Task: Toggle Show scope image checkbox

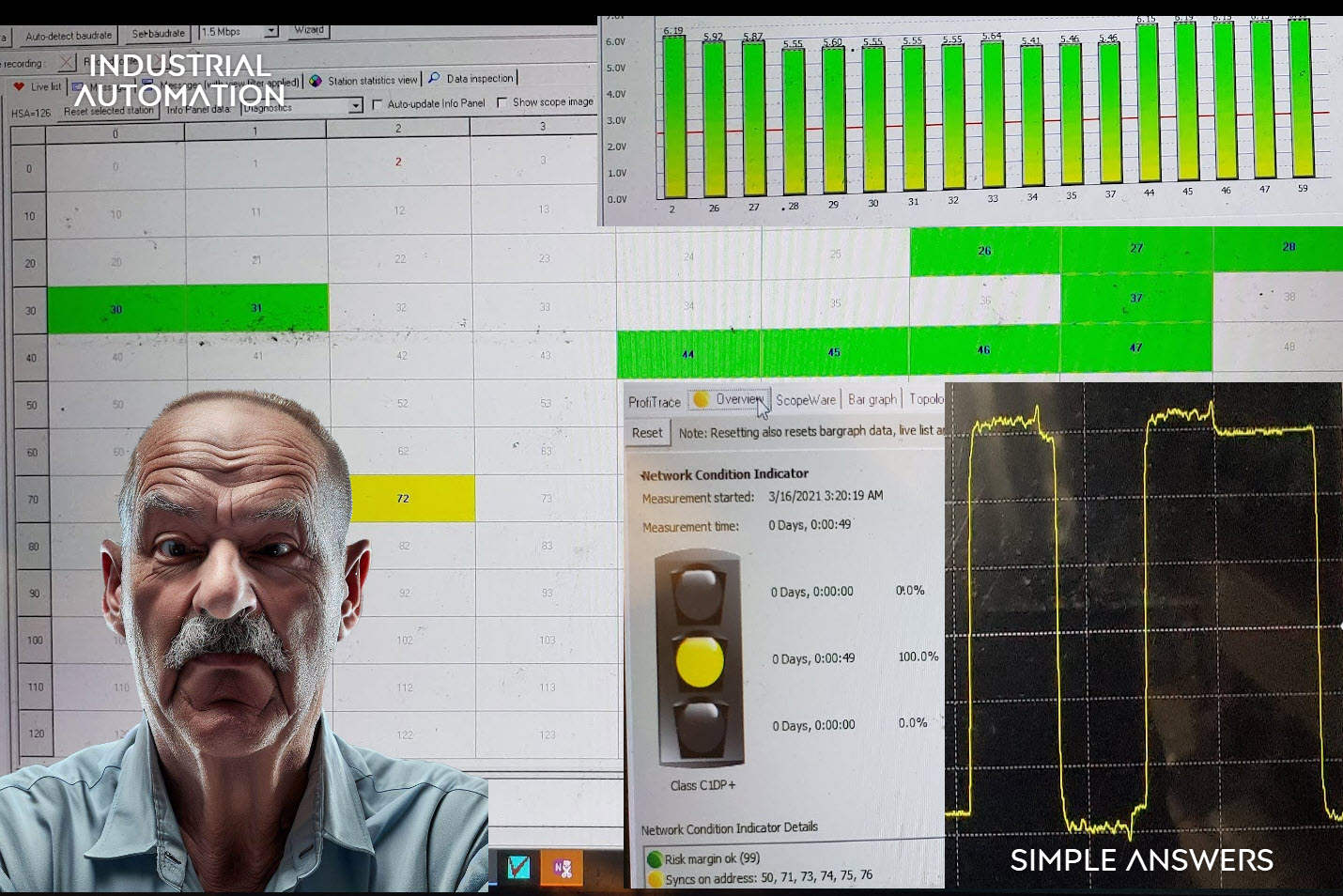Action: [x=502, y=102]
